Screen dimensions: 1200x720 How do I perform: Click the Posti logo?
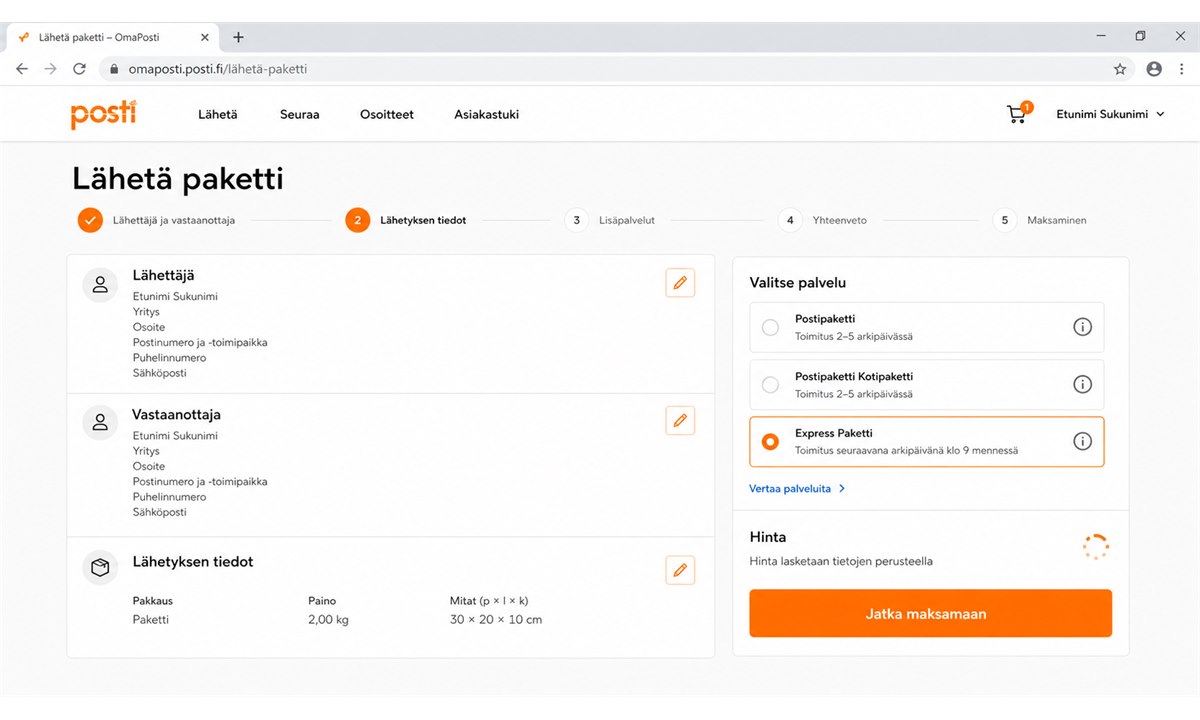[x=104, y=114]
